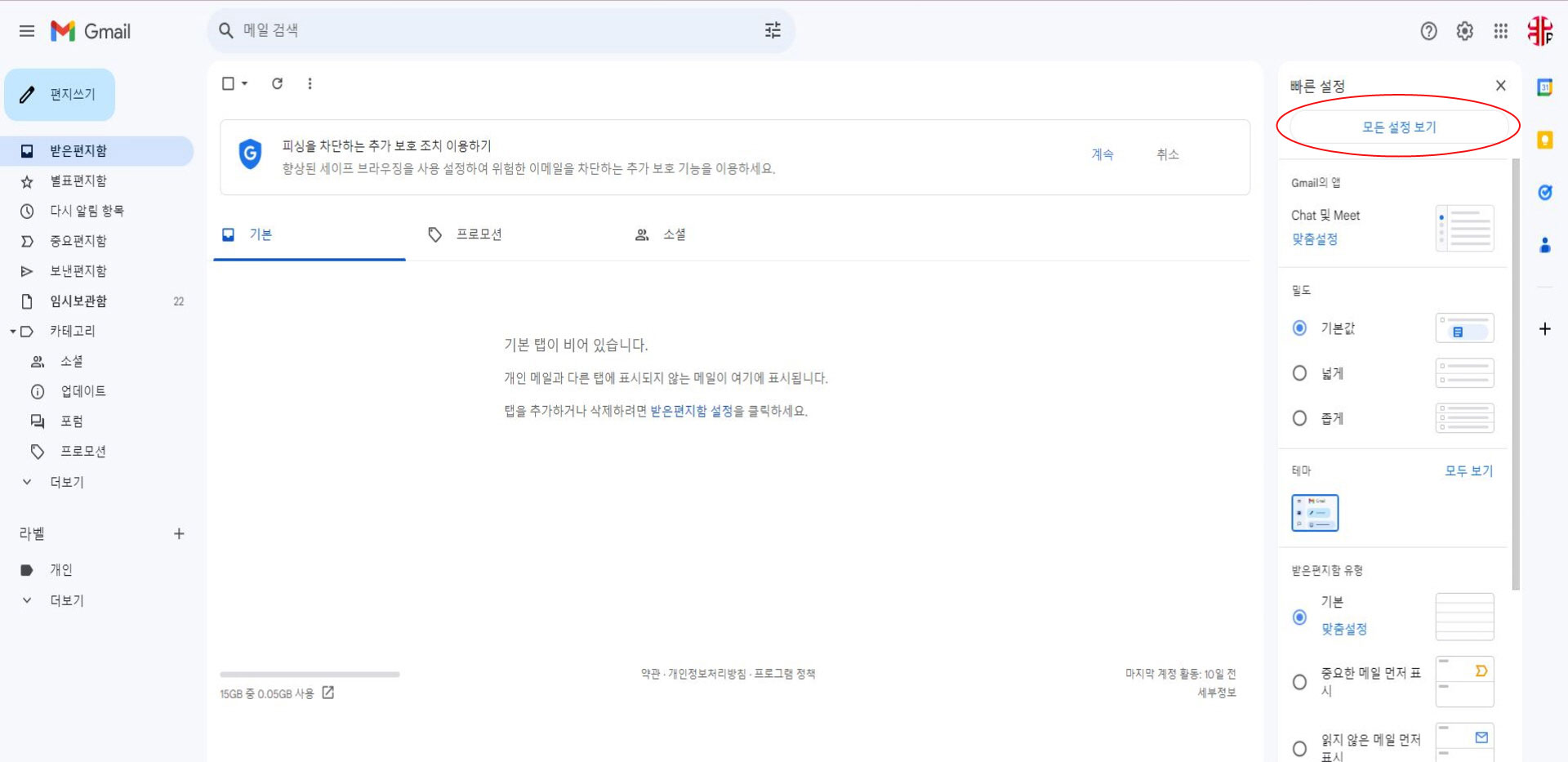
Task: Open the support help icon
Action: coord(1428,31)
